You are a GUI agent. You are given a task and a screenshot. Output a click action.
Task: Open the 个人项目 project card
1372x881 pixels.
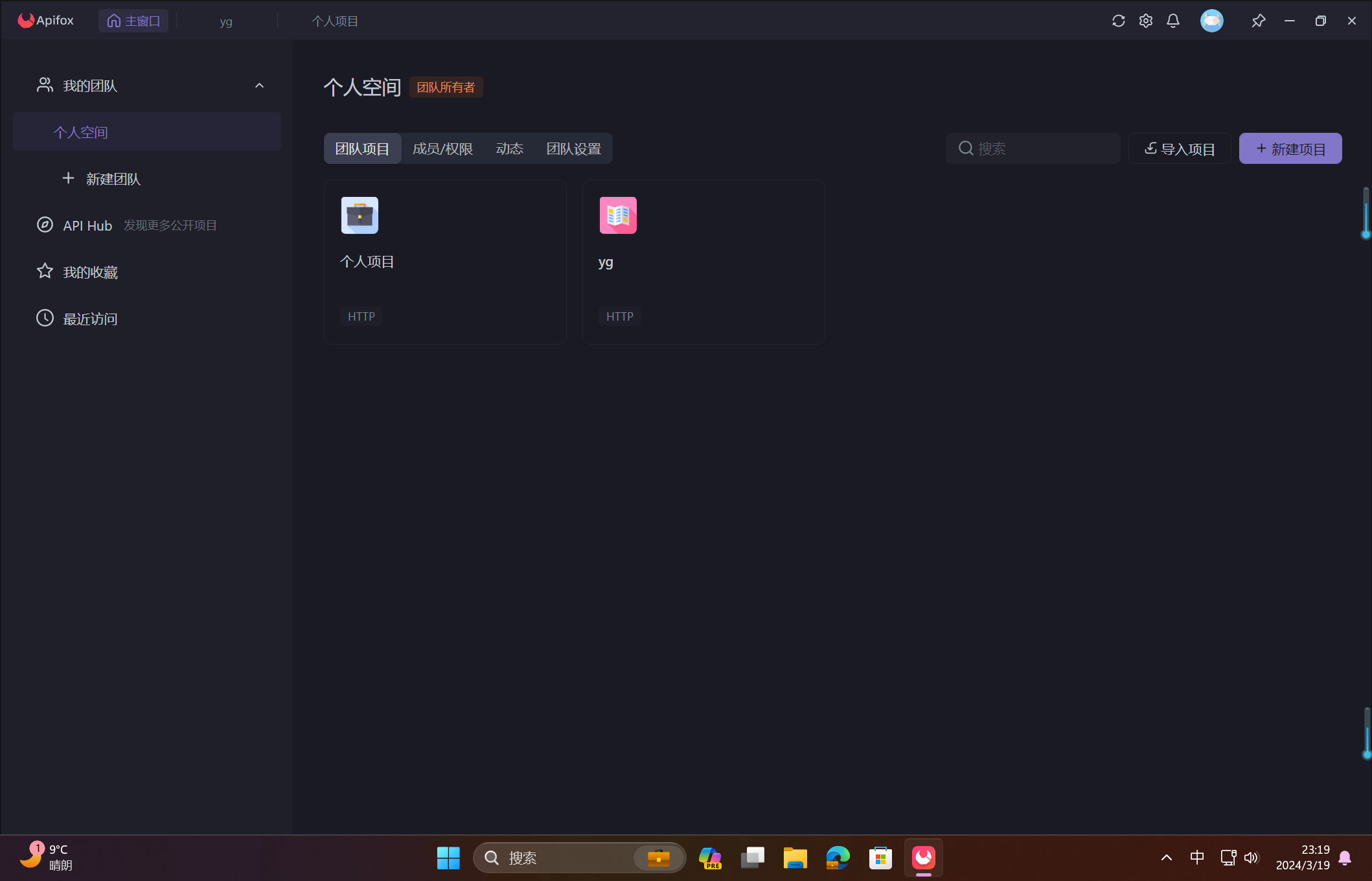[445, 261]
